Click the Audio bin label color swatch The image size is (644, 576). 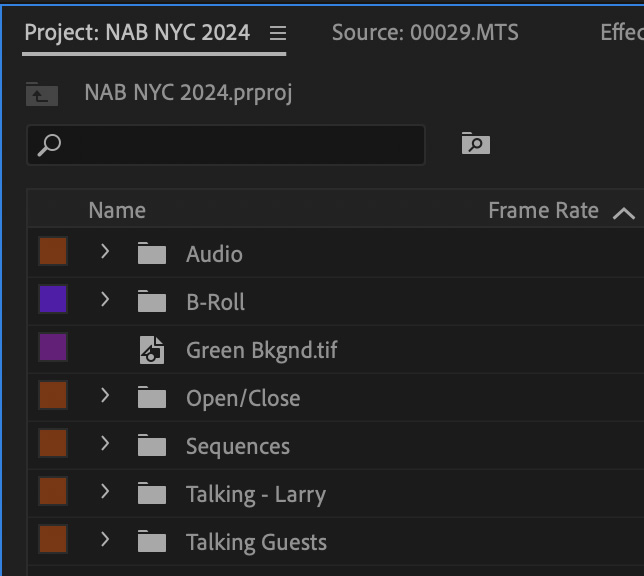tap(53, 251)
